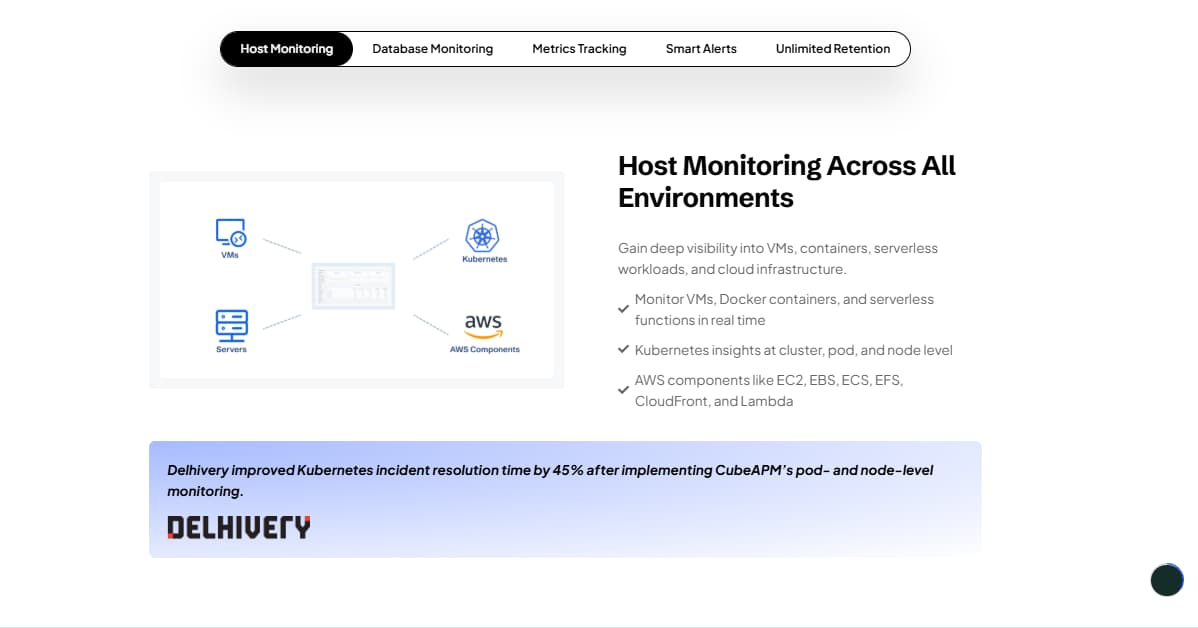Viewport: 1198px width, 628px height.
Task: Select the Host Monitoring tab
Action: [286, 49]
